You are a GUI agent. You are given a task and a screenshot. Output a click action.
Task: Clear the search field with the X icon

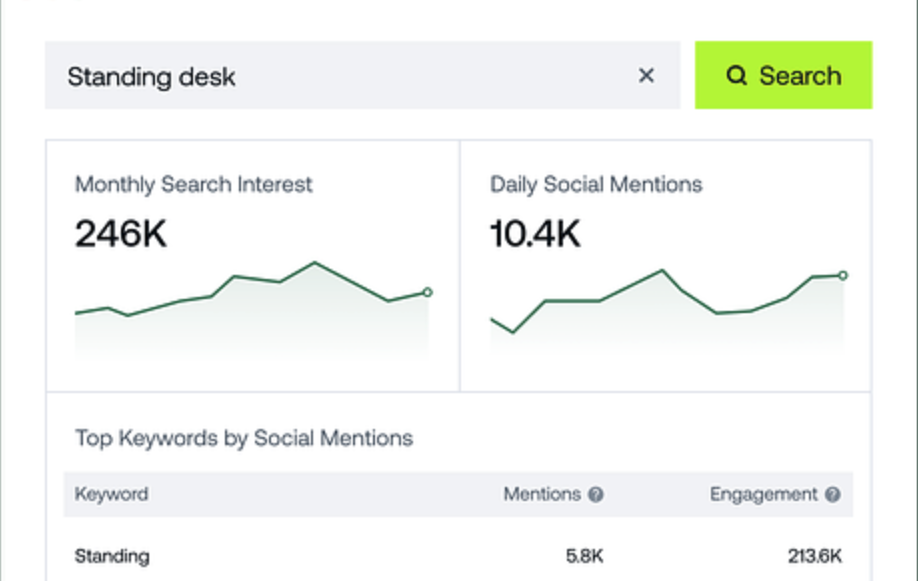[x=646, y=75]
